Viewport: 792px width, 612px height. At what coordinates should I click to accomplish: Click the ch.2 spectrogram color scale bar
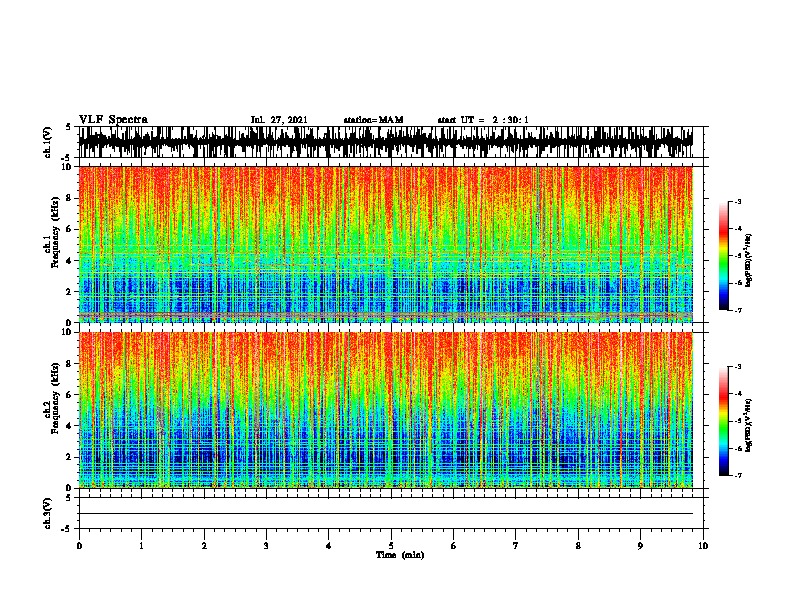[724, 421]
